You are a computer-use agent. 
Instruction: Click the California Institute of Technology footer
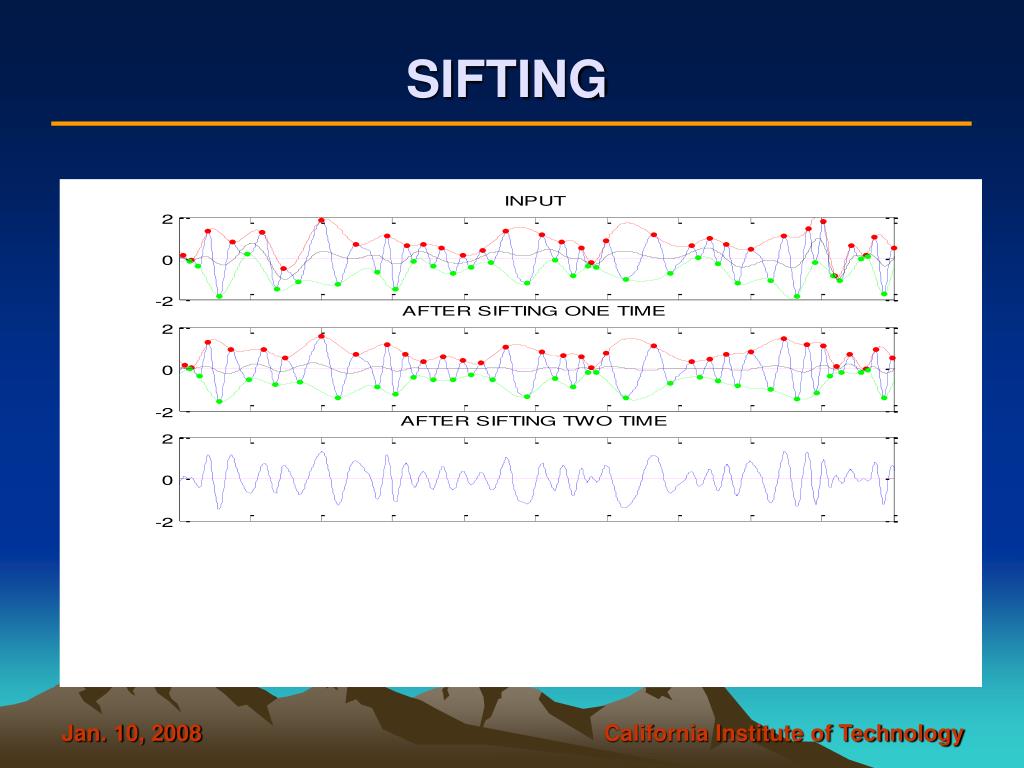(x=784, y=734)
